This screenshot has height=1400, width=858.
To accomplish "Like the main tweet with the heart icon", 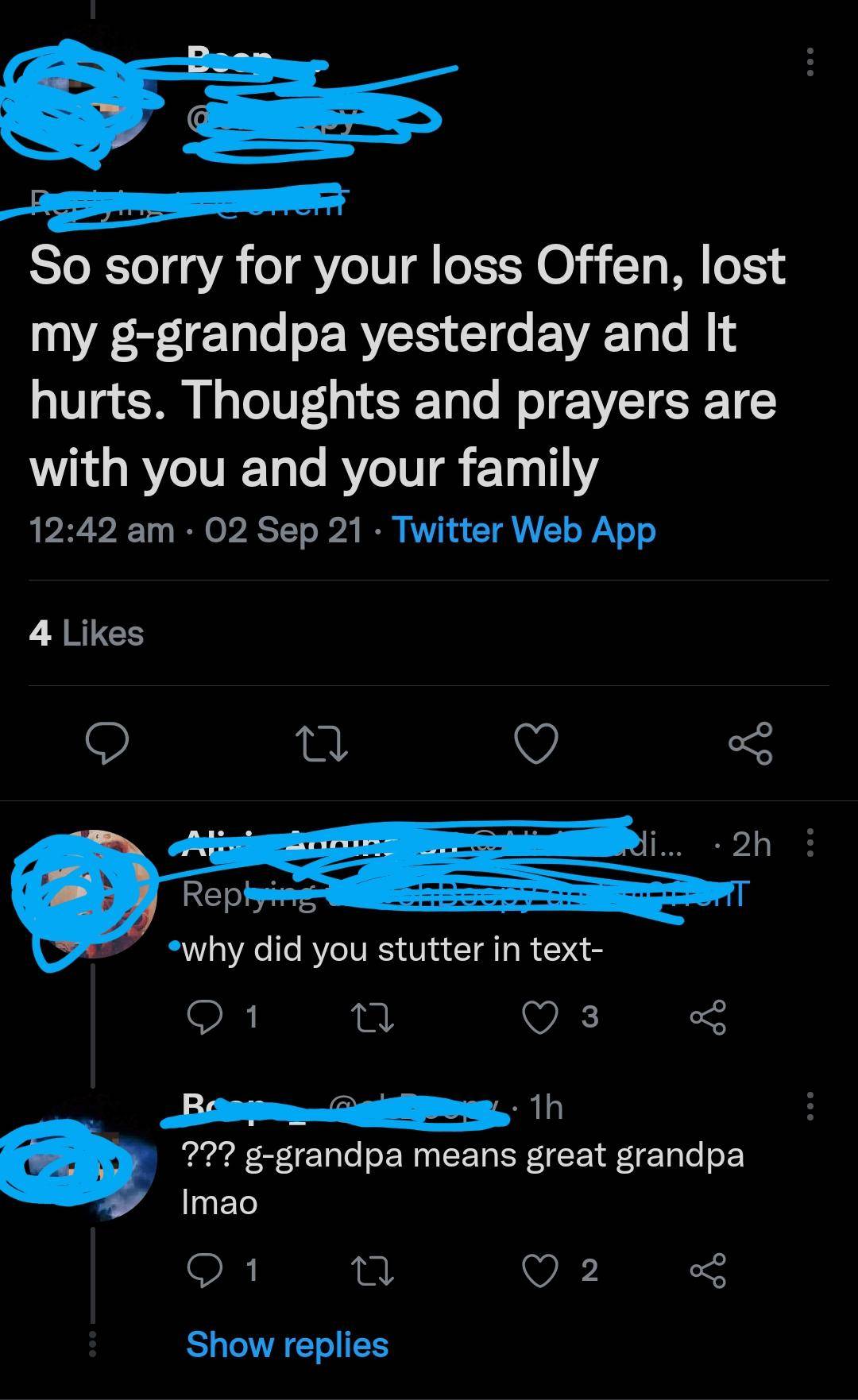I will point(535,744).
